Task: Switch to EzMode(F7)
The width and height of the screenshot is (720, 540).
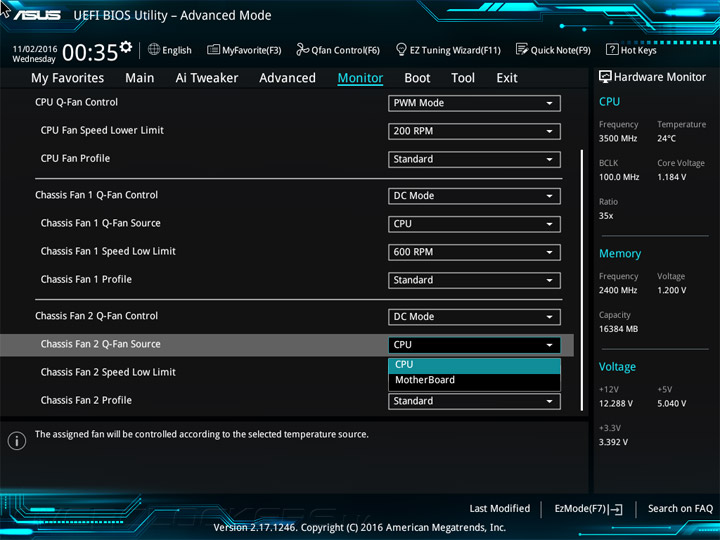Action: tap(589, 509)
